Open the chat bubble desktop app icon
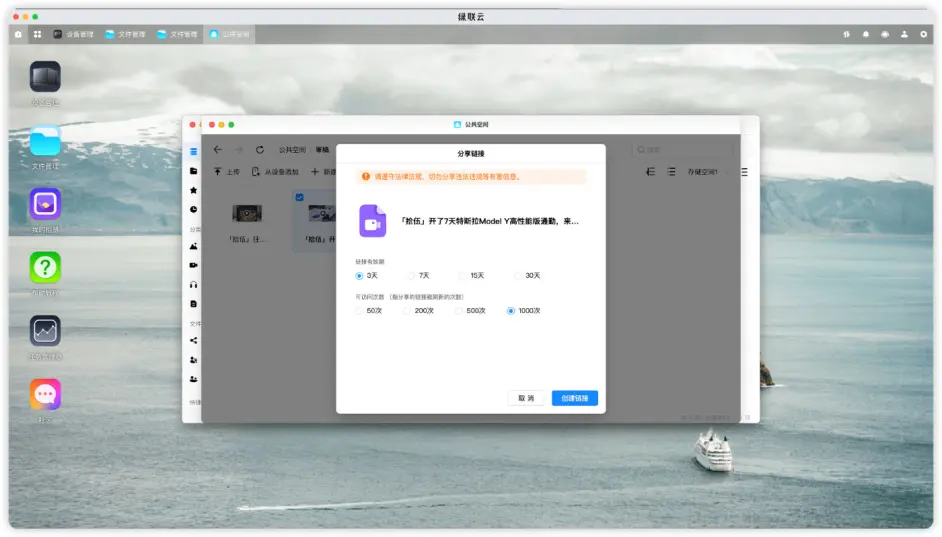Viewport: 942px width, 537px height. coord(45,394)
